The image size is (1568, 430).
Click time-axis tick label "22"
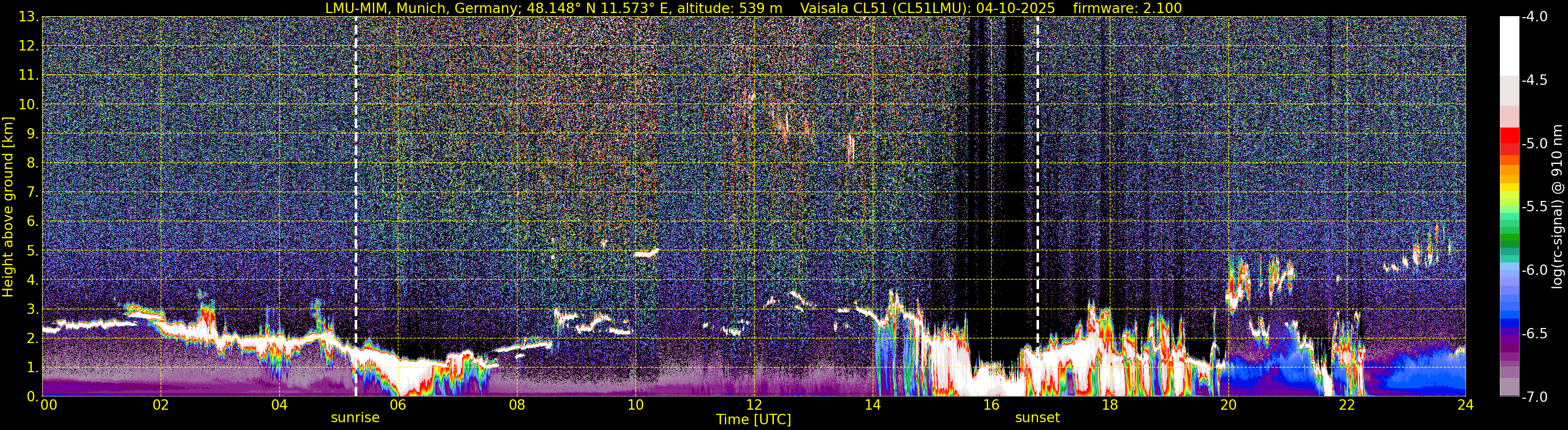(x=1347, y=405)
